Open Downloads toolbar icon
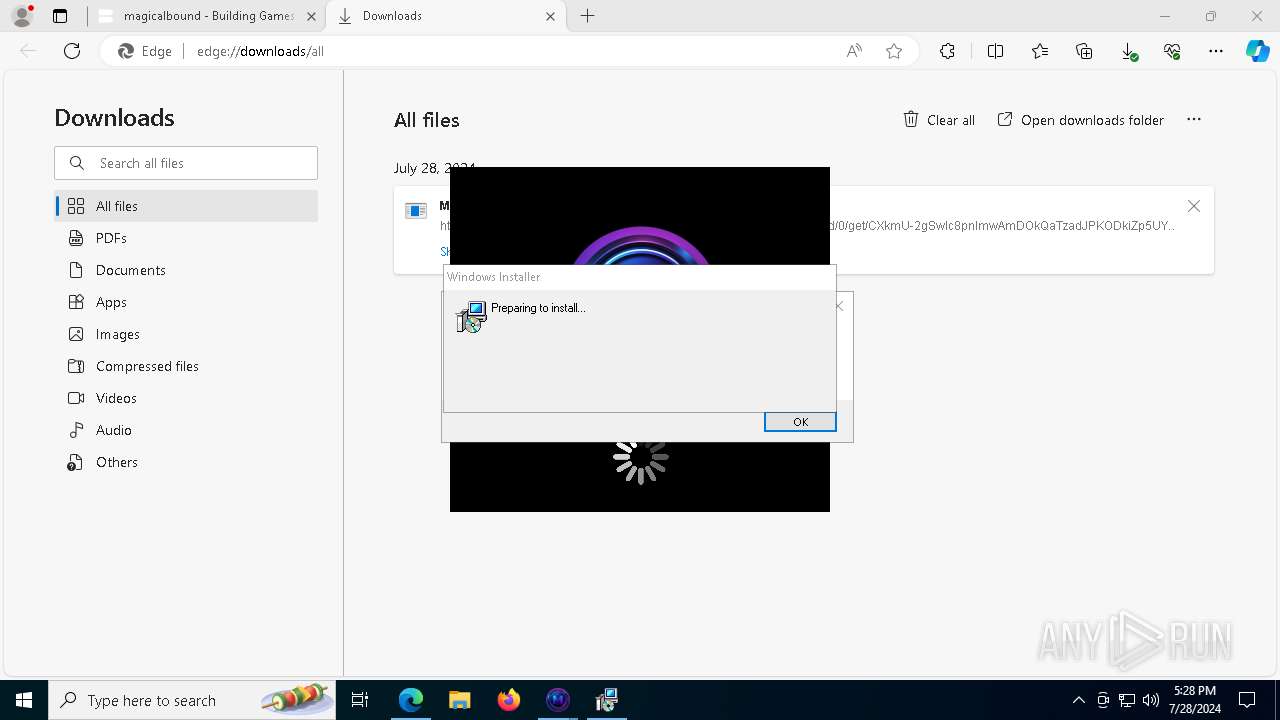This screenshot has width=1280, height=720. (1128, 51)
